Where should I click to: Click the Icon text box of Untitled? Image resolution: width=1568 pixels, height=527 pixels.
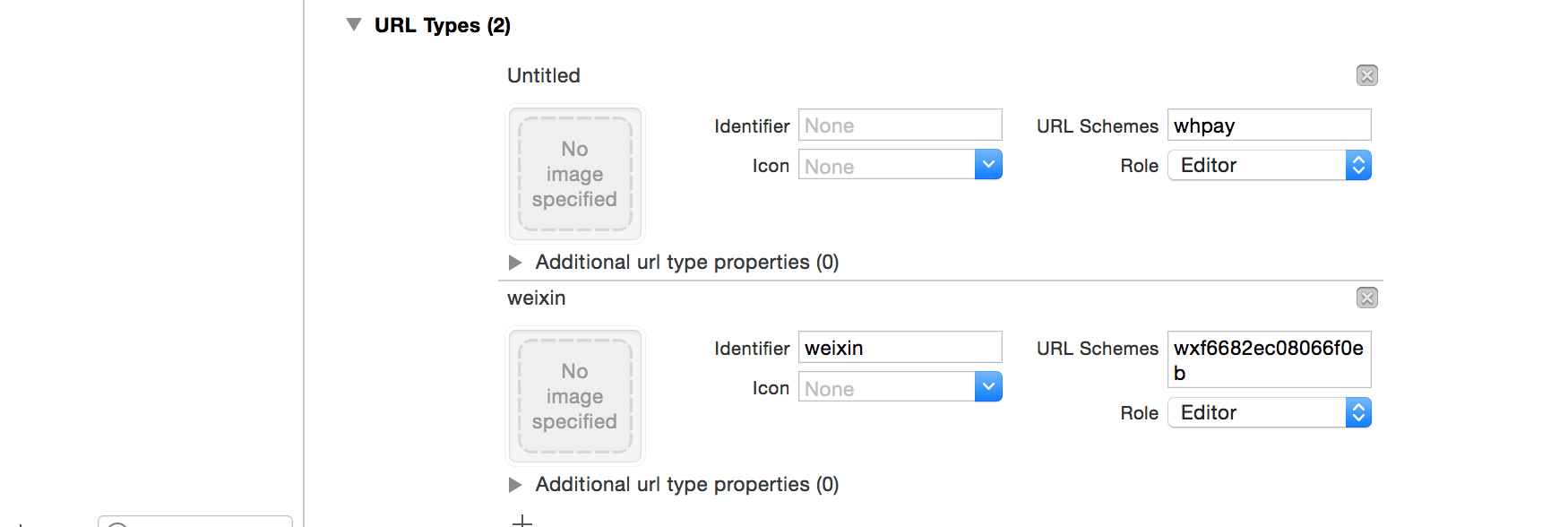click(x=885, y=166)
